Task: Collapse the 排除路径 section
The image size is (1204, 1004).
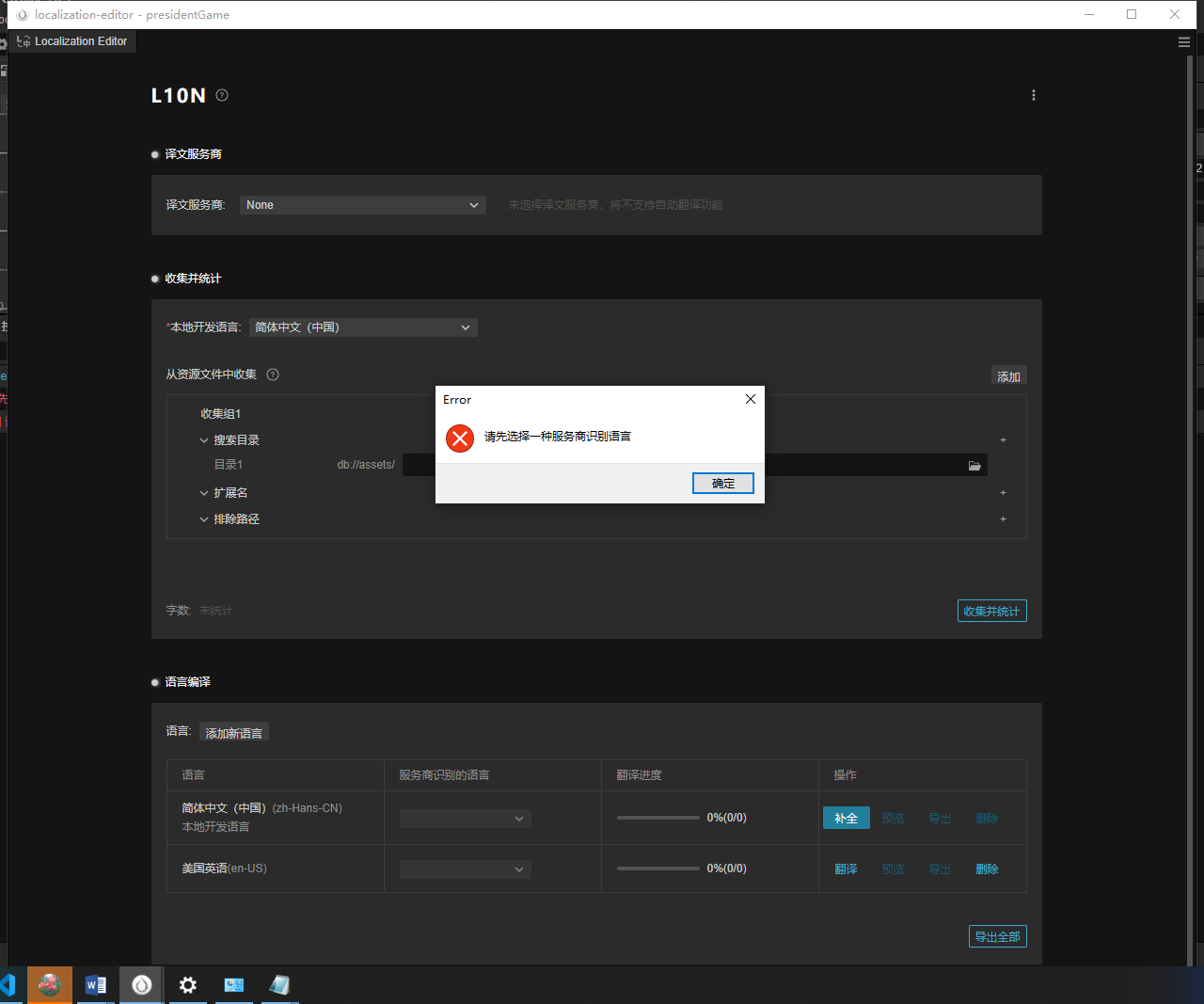Action: 204,519
